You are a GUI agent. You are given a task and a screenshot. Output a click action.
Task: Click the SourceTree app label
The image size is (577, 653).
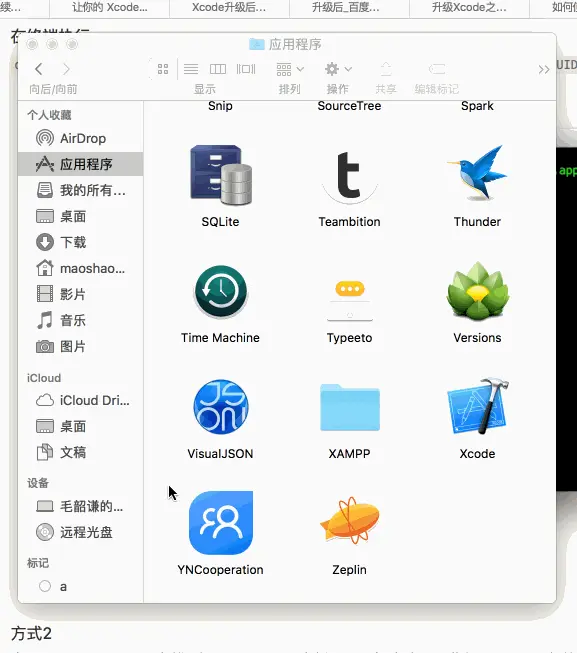pos(349,106)
